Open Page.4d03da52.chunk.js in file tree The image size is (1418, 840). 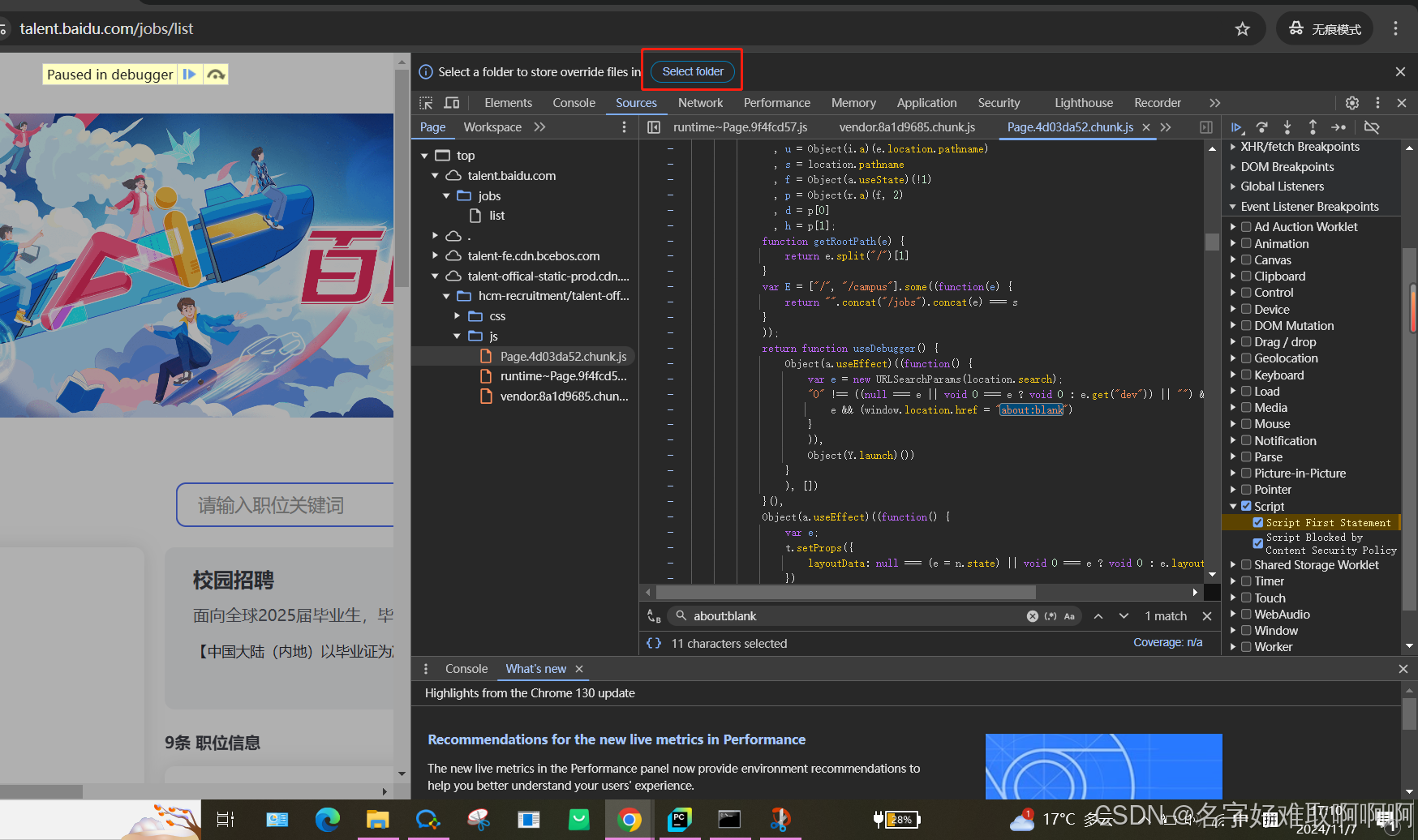click(563, 357)
